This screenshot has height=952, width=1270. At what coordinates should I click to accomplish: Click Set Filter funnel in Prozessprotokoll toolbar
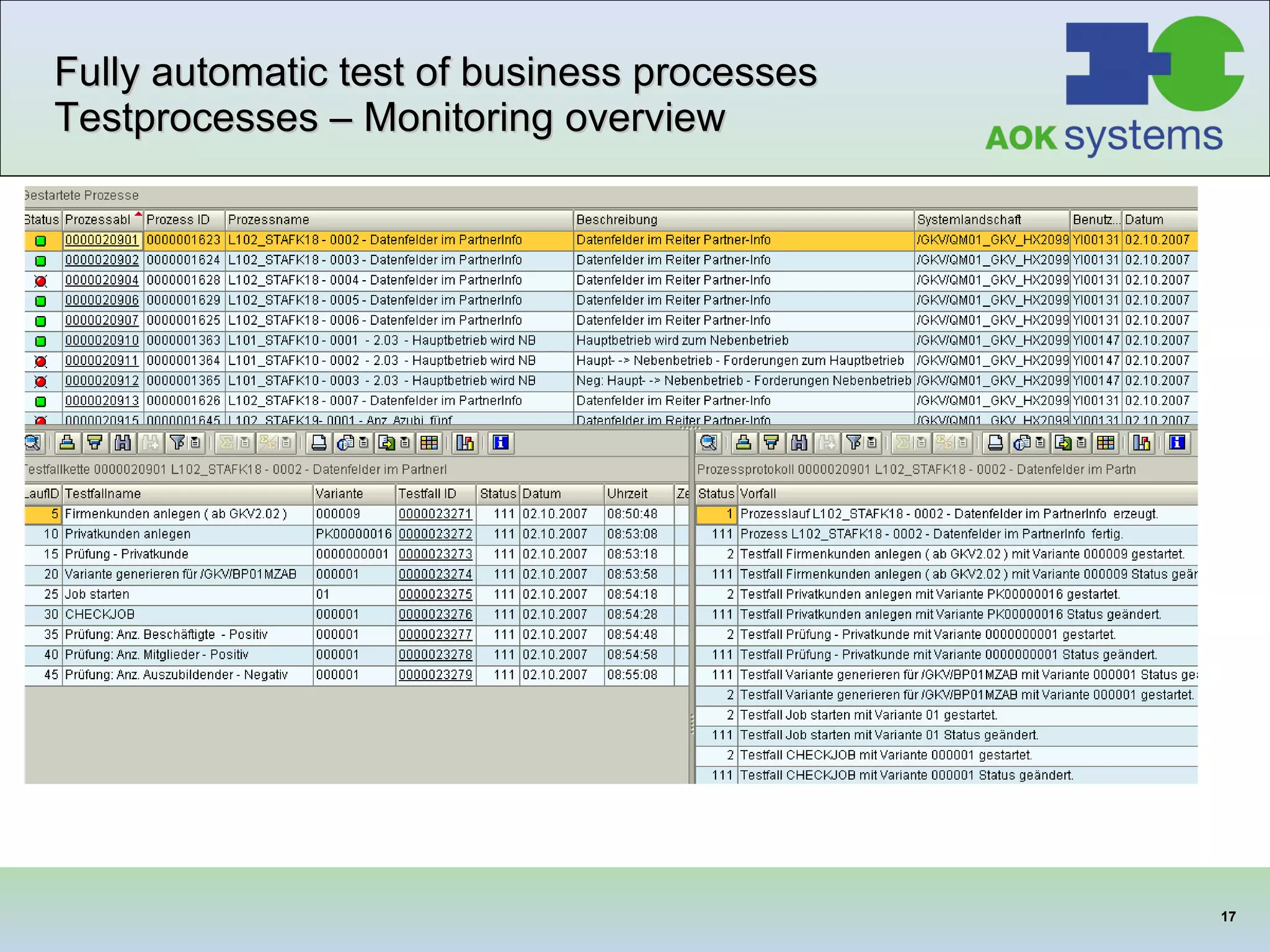[x=853, y=443]
